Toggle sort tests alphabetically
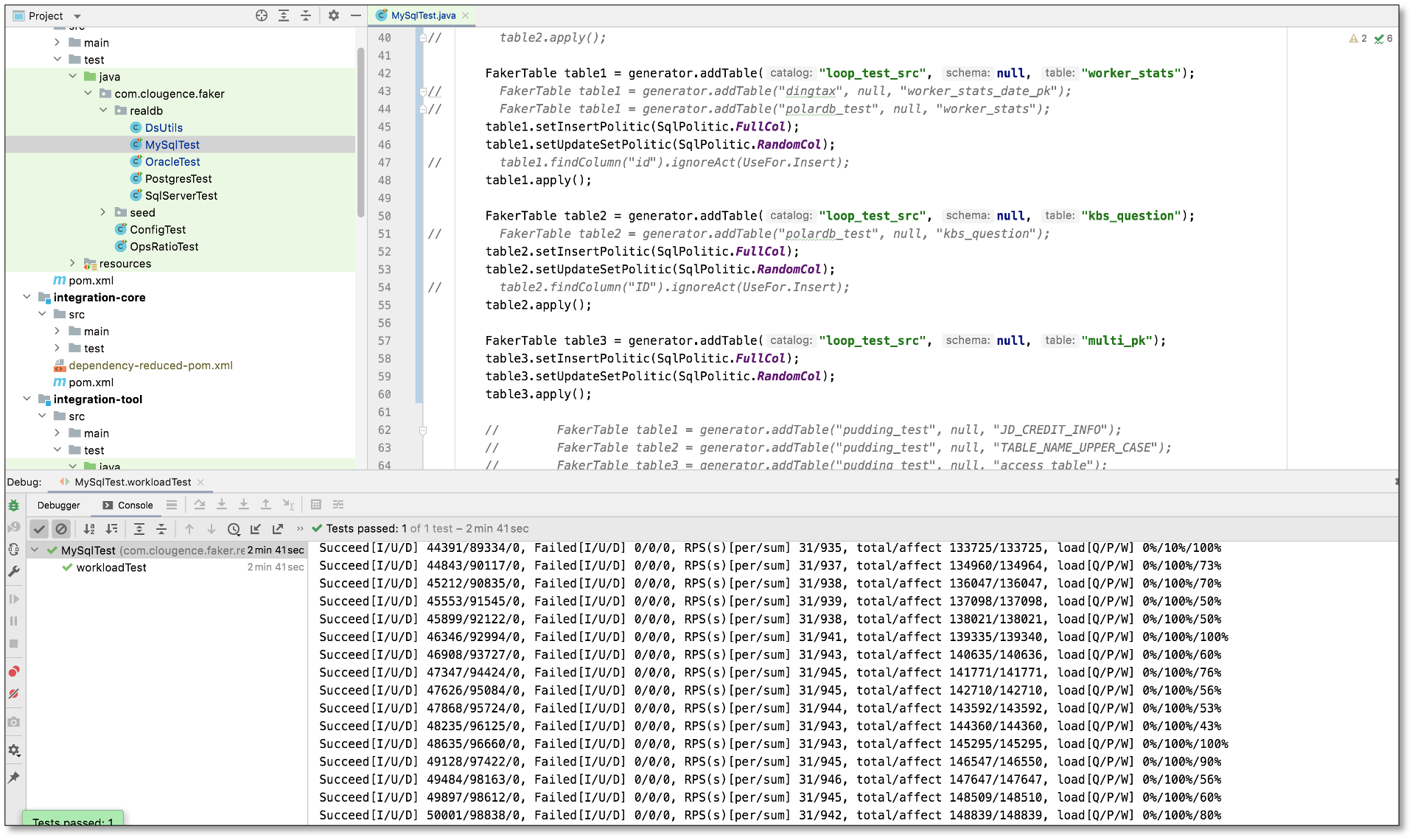The height and width of the screenshot is (840, 1412). pyautogui.click(x=89, y=529)
